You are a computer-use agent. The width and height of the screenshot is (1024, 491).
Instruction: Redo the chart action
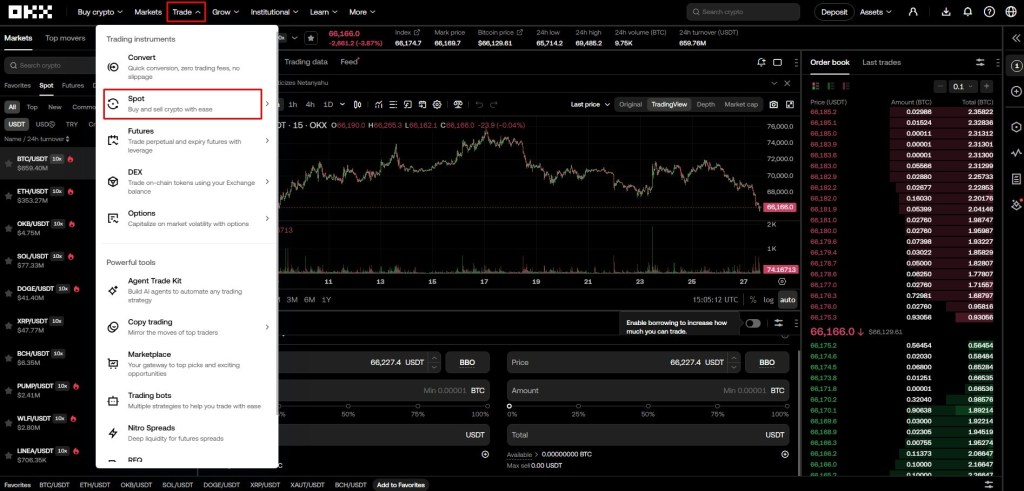tap(494, 104)
